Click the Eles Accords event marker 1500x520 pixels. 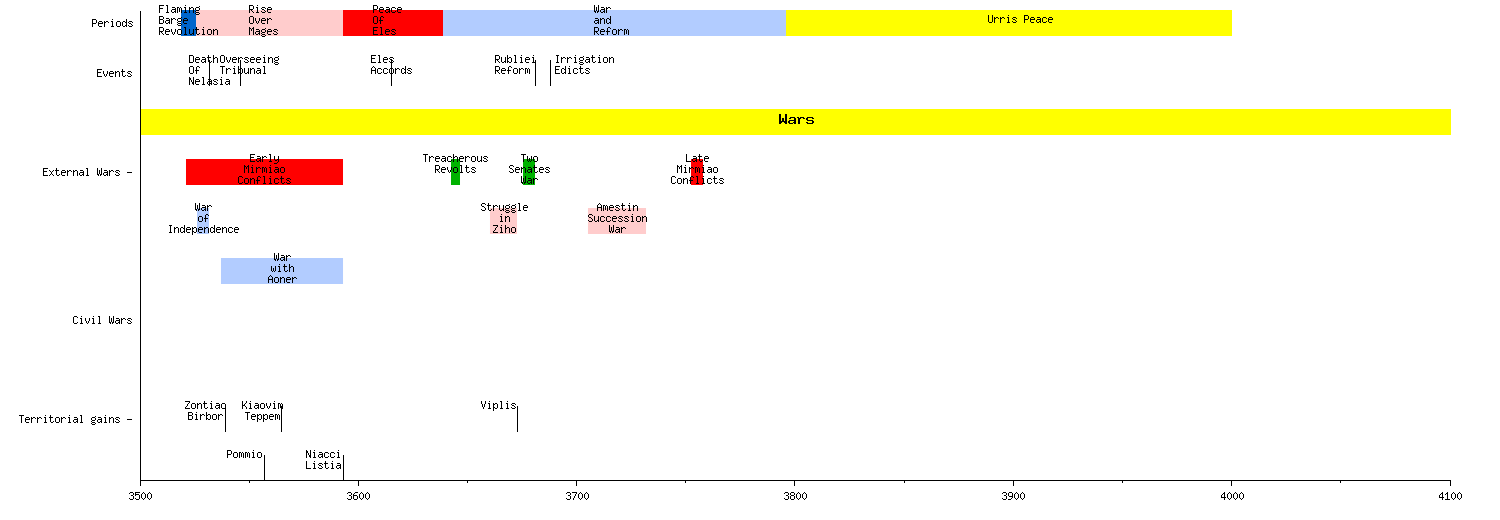pos(391,72)
